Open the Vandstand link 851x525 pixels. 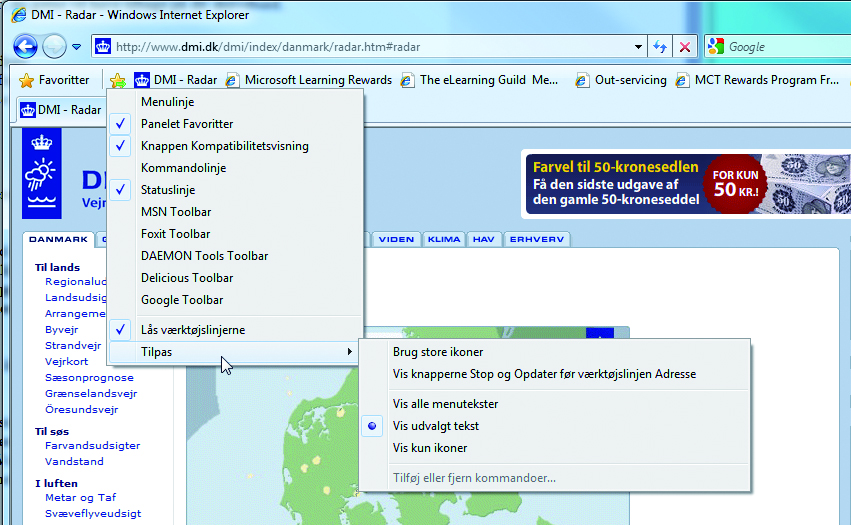[74, 462]
